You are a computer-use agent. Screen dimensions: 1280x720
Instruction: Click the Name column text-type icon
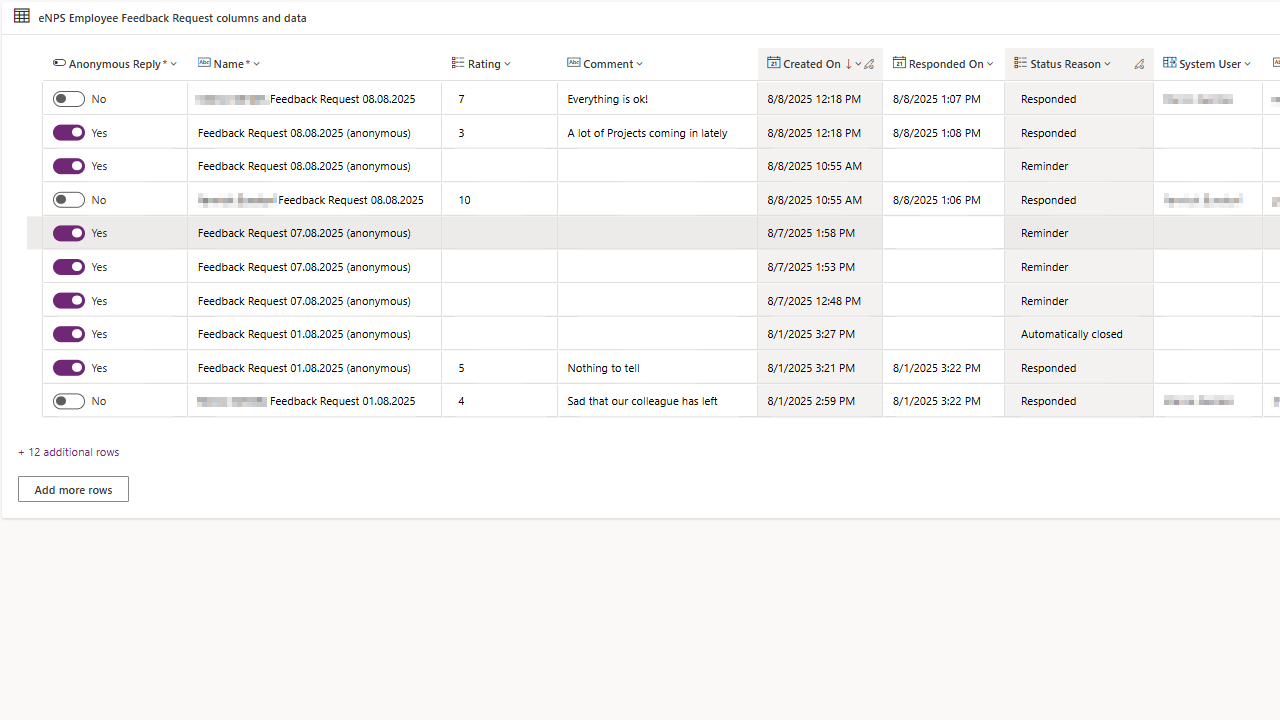click(x=204, y=63)
